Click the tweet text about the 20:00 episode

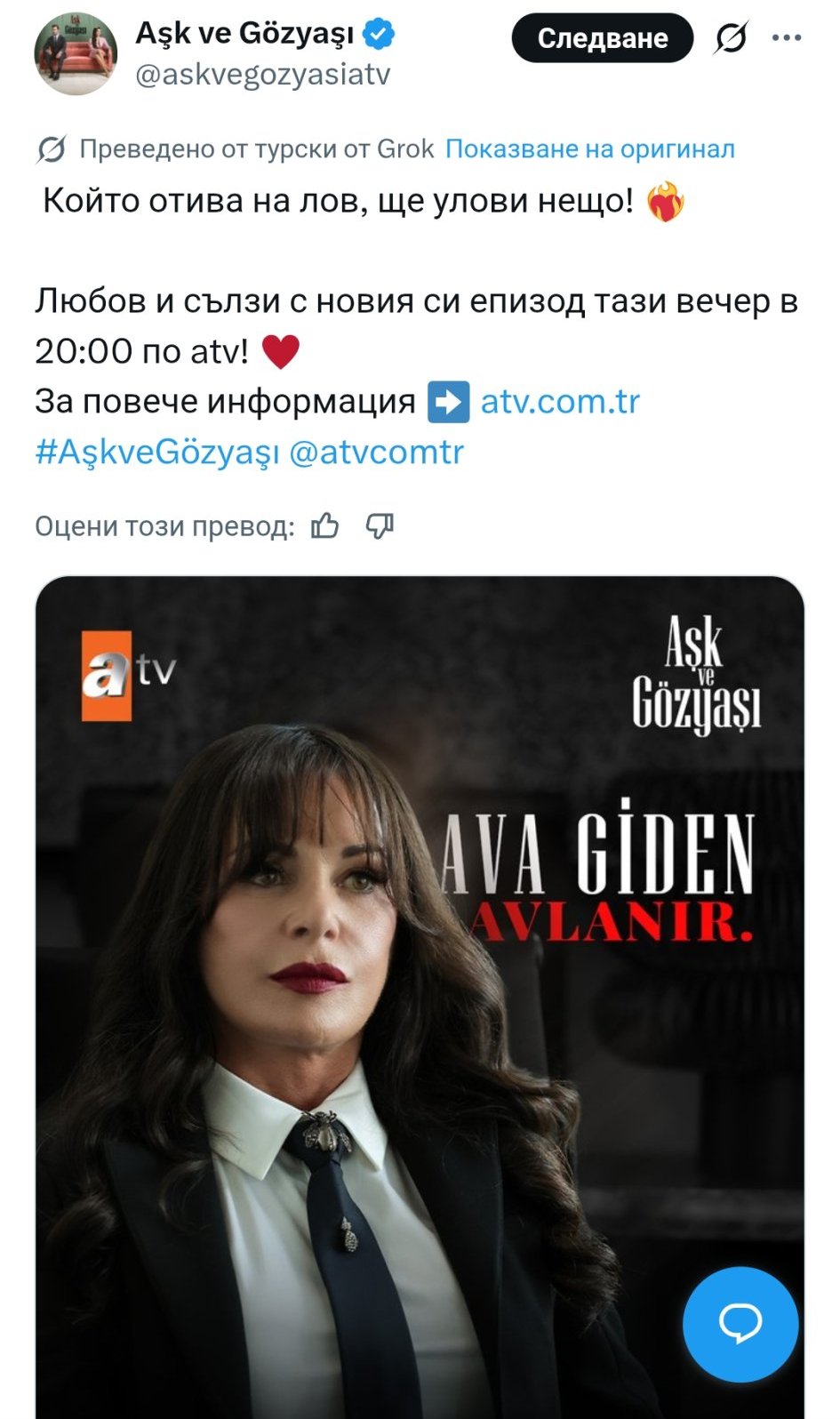pyautogui.click(x=416, y=326)
